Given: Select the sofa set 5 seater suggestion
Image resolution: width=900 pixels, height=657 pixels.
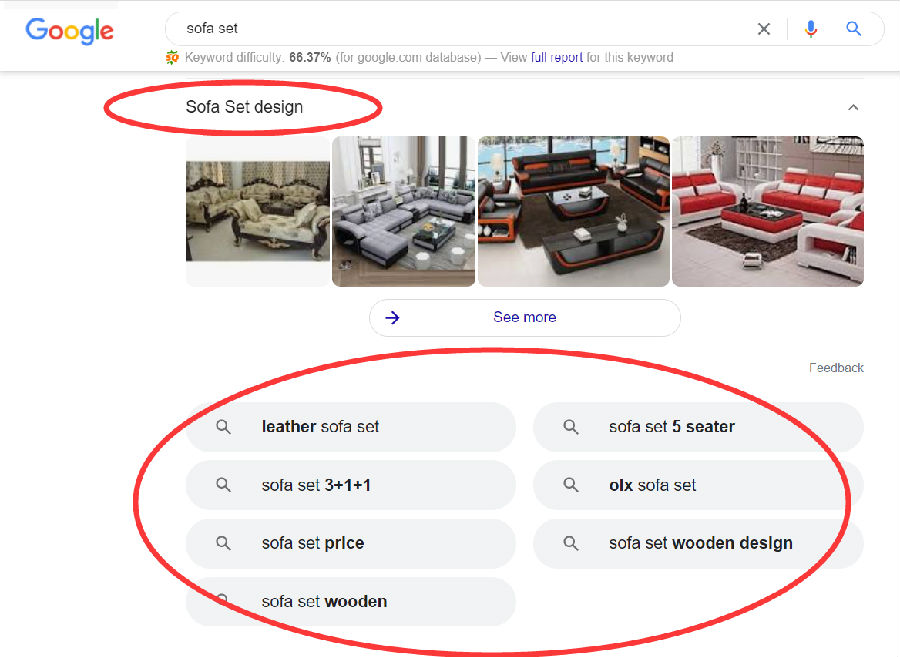Looking at the screenshot, I should click(698, 427).
